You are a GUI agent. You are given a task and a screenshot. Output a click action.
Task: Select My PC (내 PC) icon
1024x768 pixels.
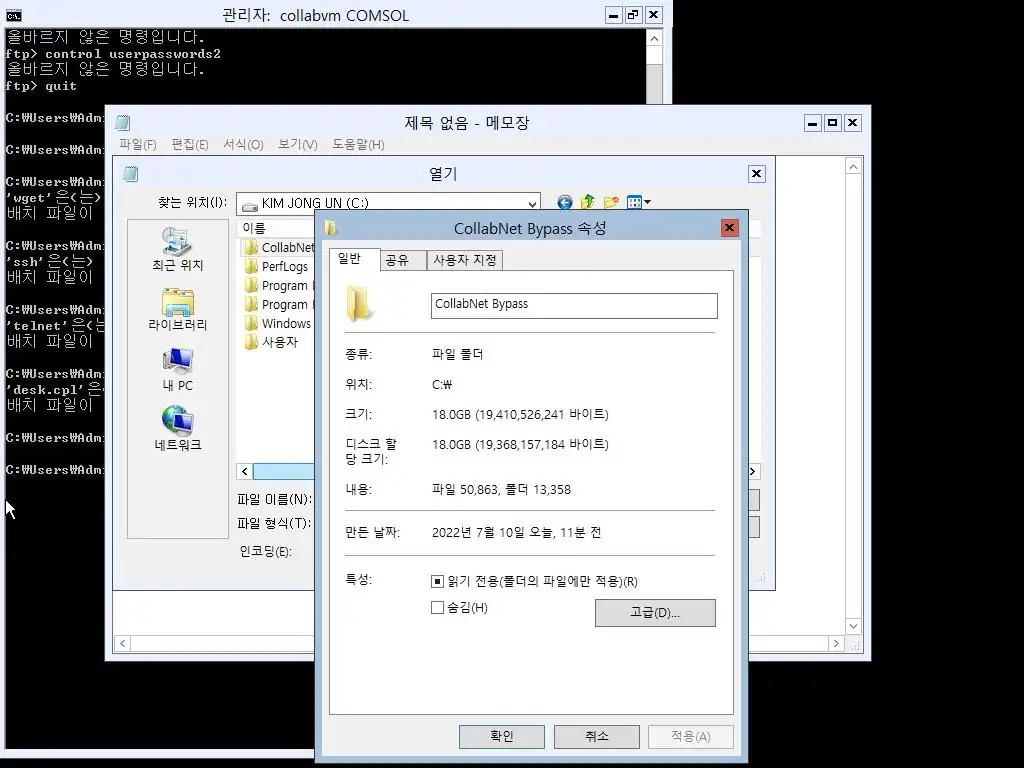coord(177,370)
